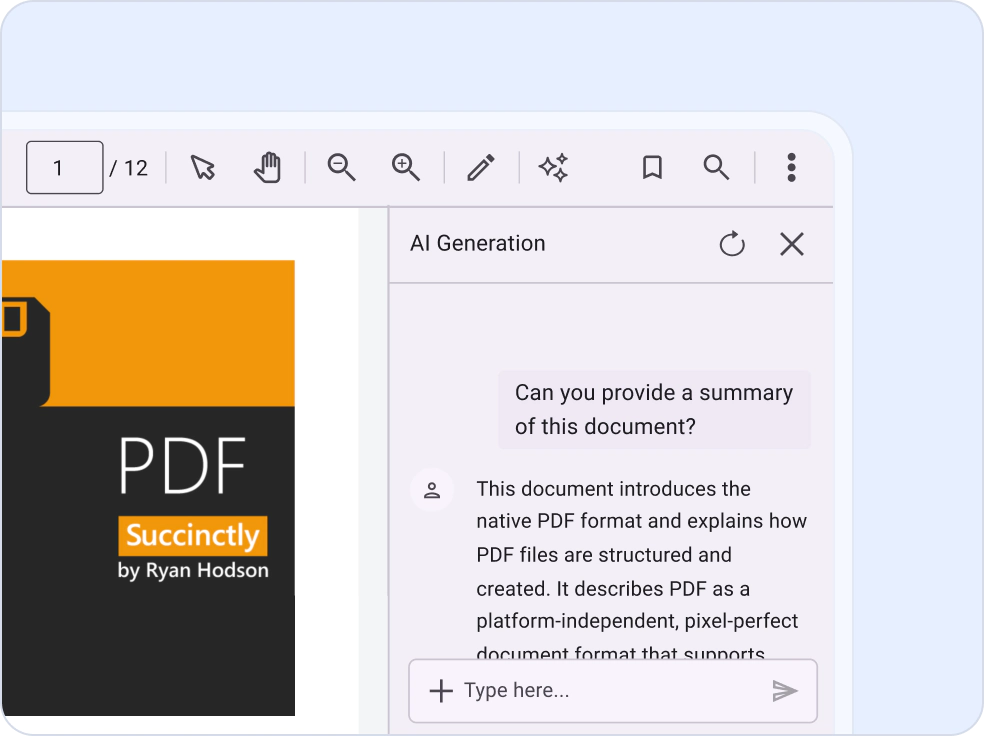Open the AI sparkle assistant
984x736 pixels.
554,168
